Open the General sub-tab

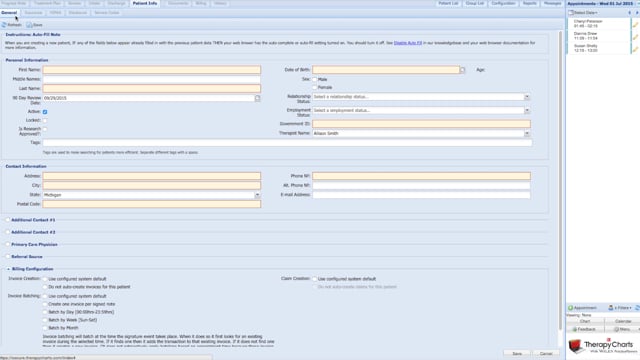point(9,13)
